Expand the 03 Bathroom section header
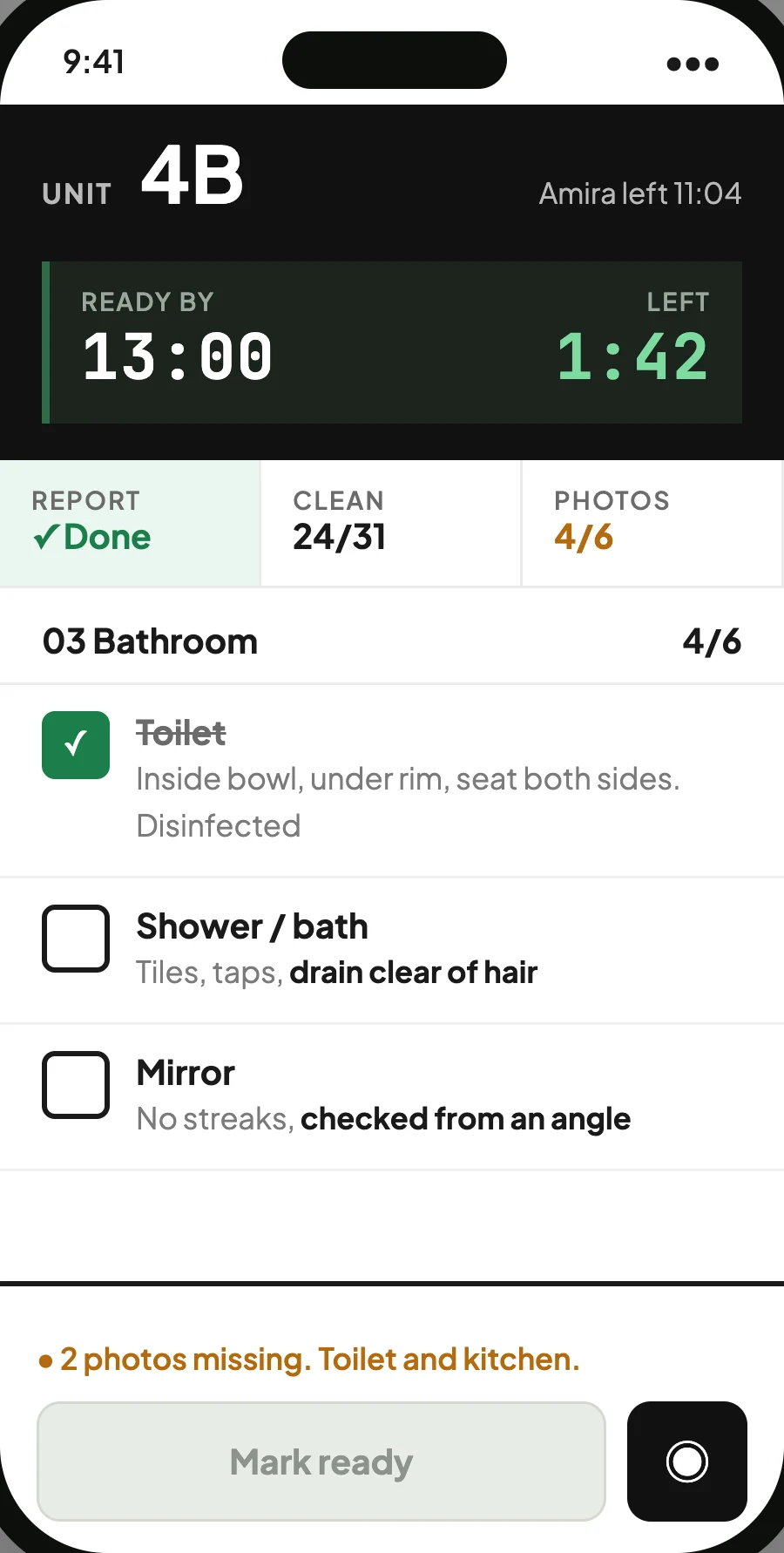The height and width of the screenshot is (1553, 784). (x=392, y=641)
